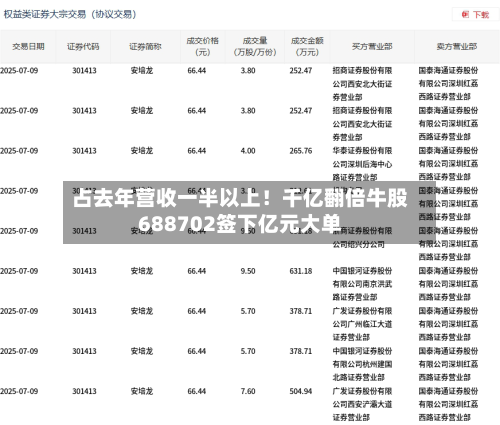Click the 证券代码 column header
The height and width of the screenshot is (425, 500).
83,47
